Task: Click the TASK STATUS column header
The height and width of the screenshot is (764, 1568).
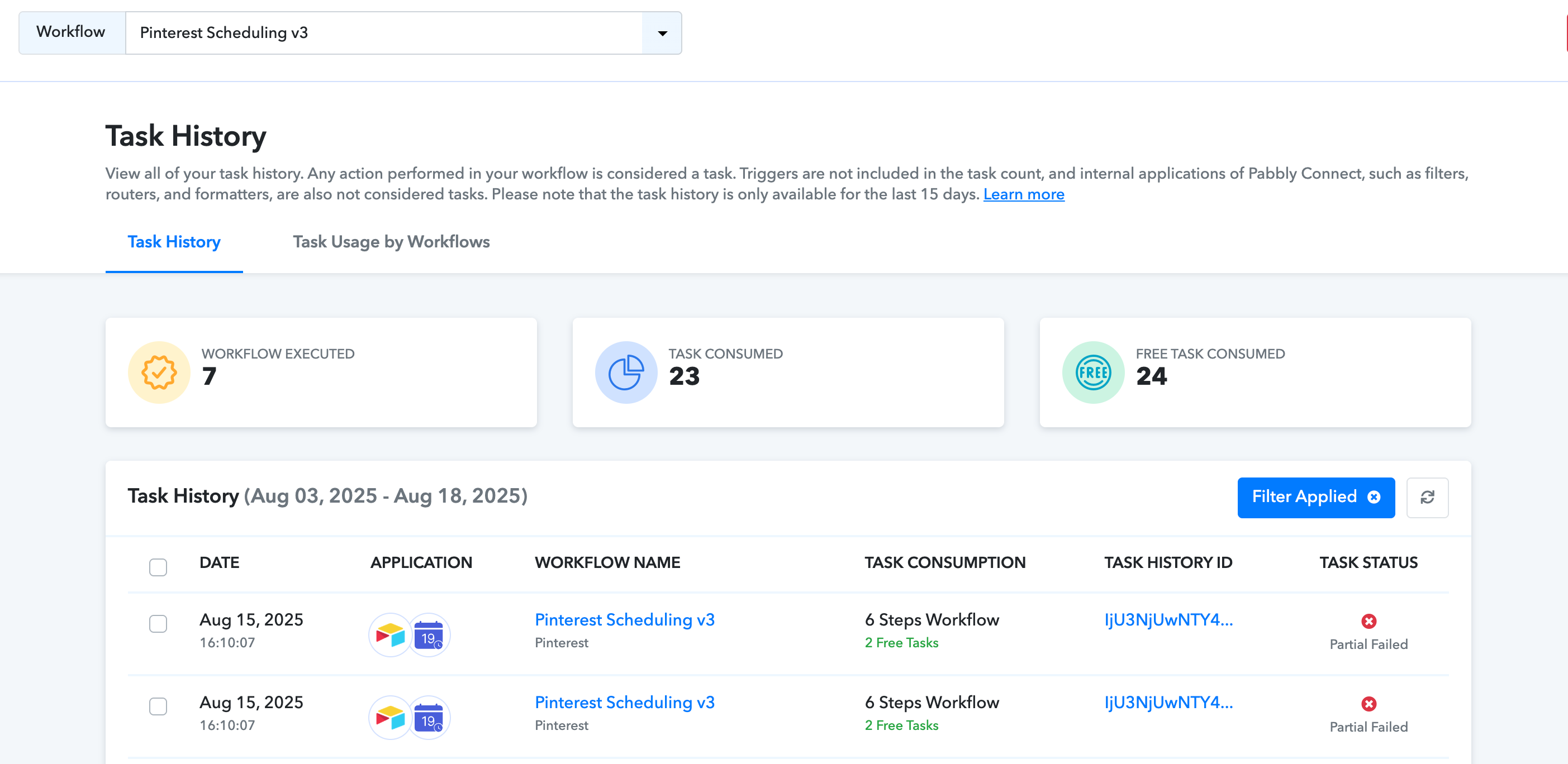Action: tap(1369, 562)
